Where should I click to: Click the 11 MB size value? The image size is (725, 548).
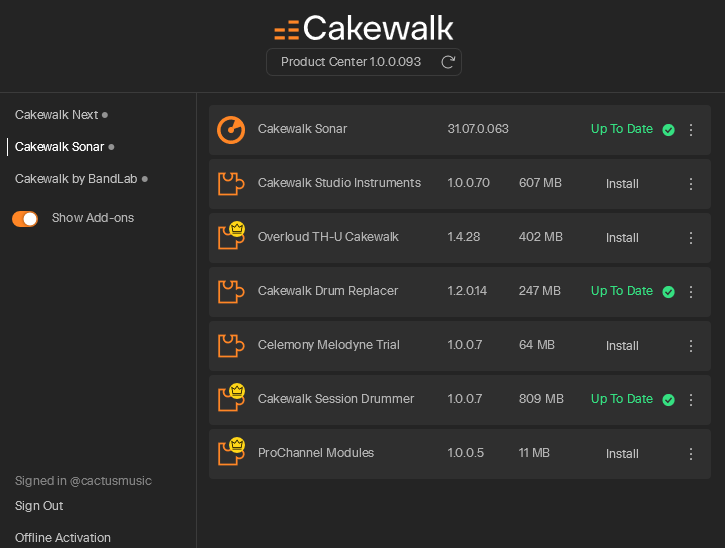[x=534, y=453]
